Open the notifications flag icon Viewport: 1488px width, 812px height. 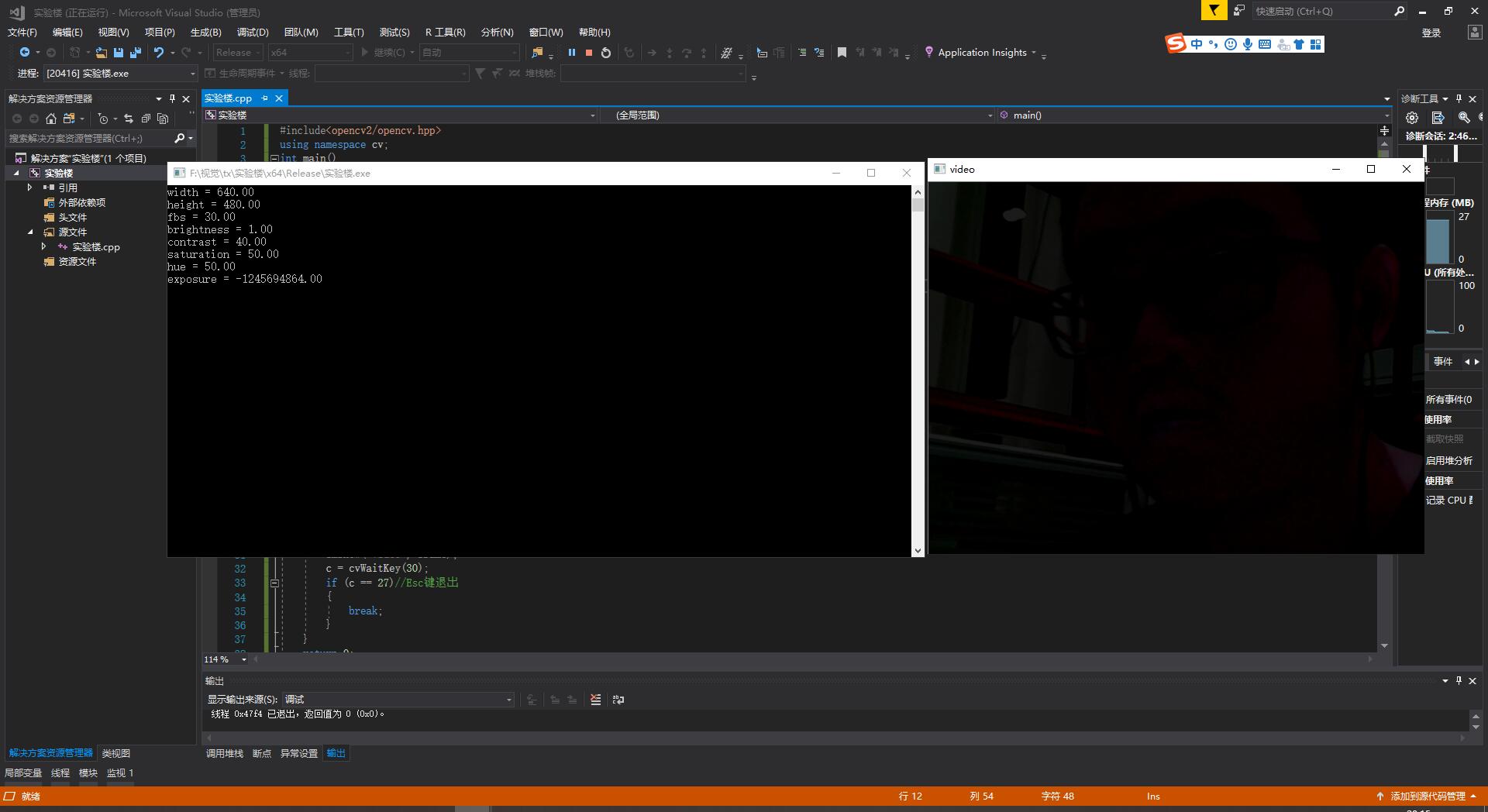click(x=1214, y=10)
